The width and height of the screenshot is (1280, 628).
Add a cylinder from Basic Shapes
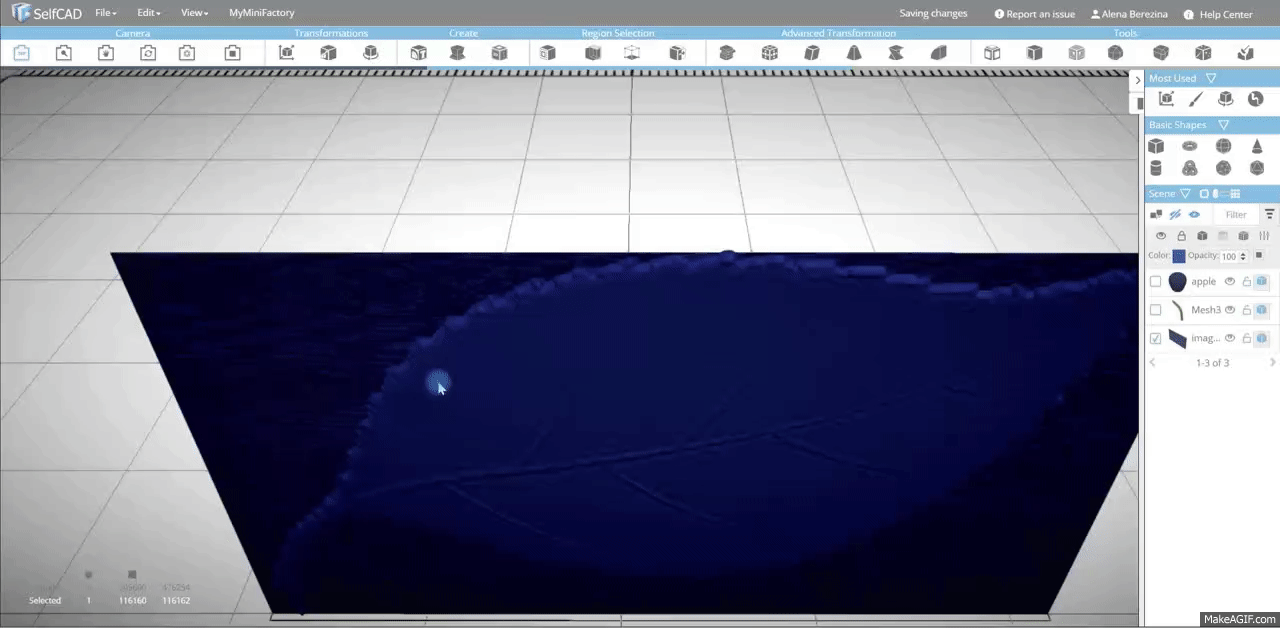tap(1156, 168)
